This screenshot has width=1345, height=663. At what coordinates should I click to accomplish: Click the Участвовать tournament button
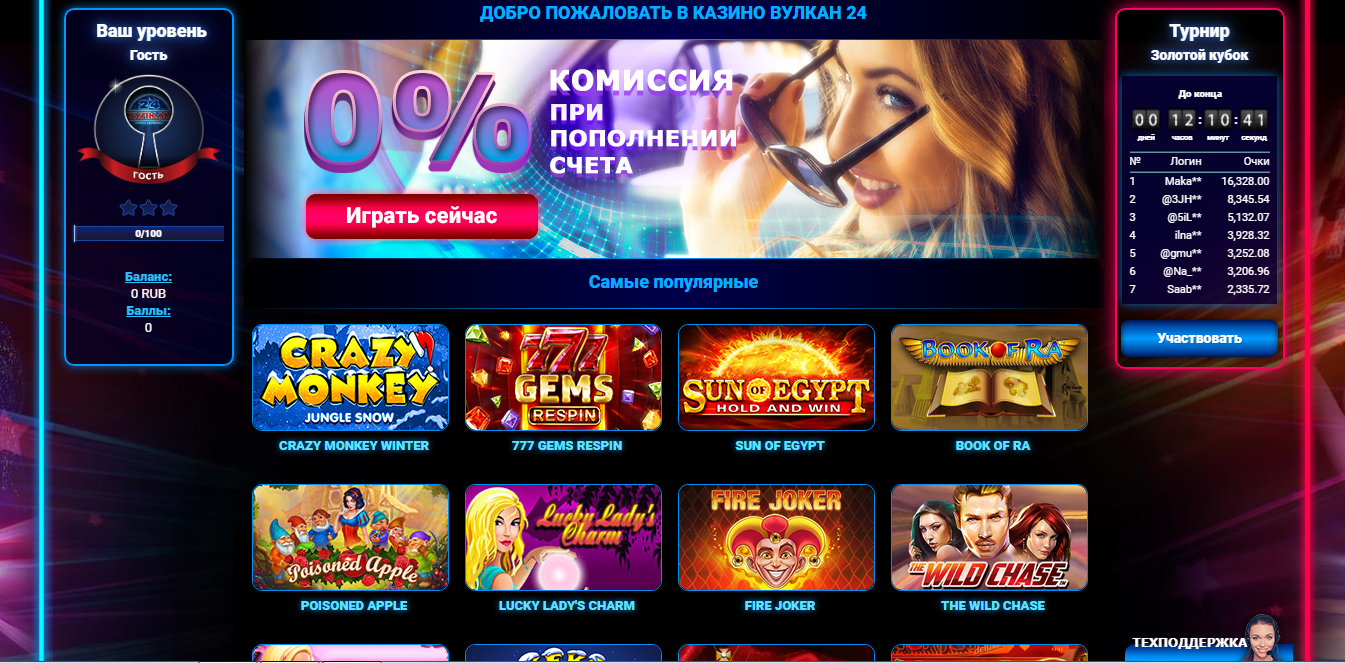point(1199,338)
